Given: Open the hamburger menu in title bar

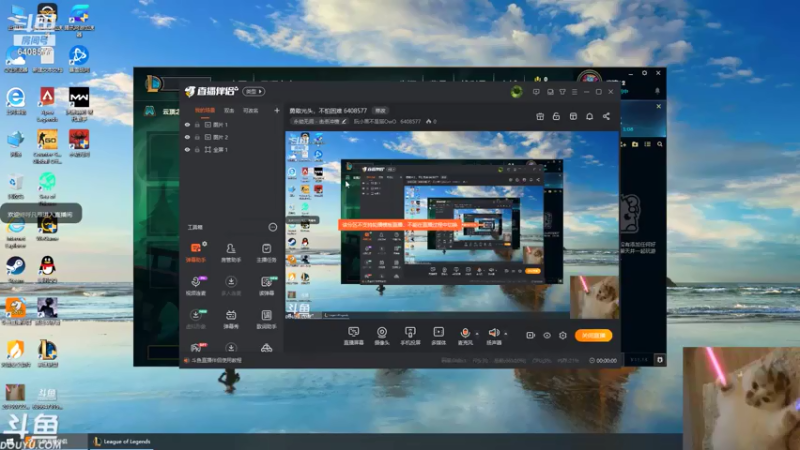Looking at the screenshot, I should [x=574, y=92].
